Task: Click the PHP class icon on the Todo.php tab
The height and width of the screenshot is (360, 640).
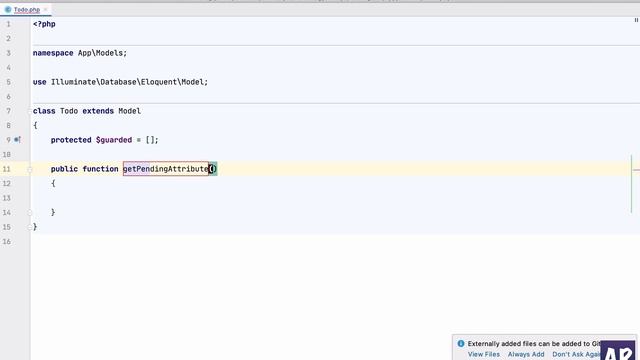Action: (x=8, y=9)
